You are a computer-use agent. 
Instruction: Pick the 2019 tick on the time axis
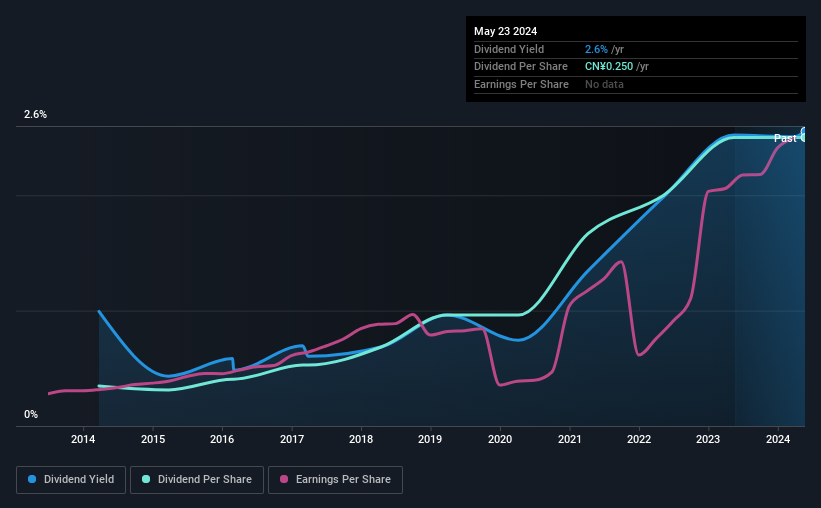tap(430, 439)
